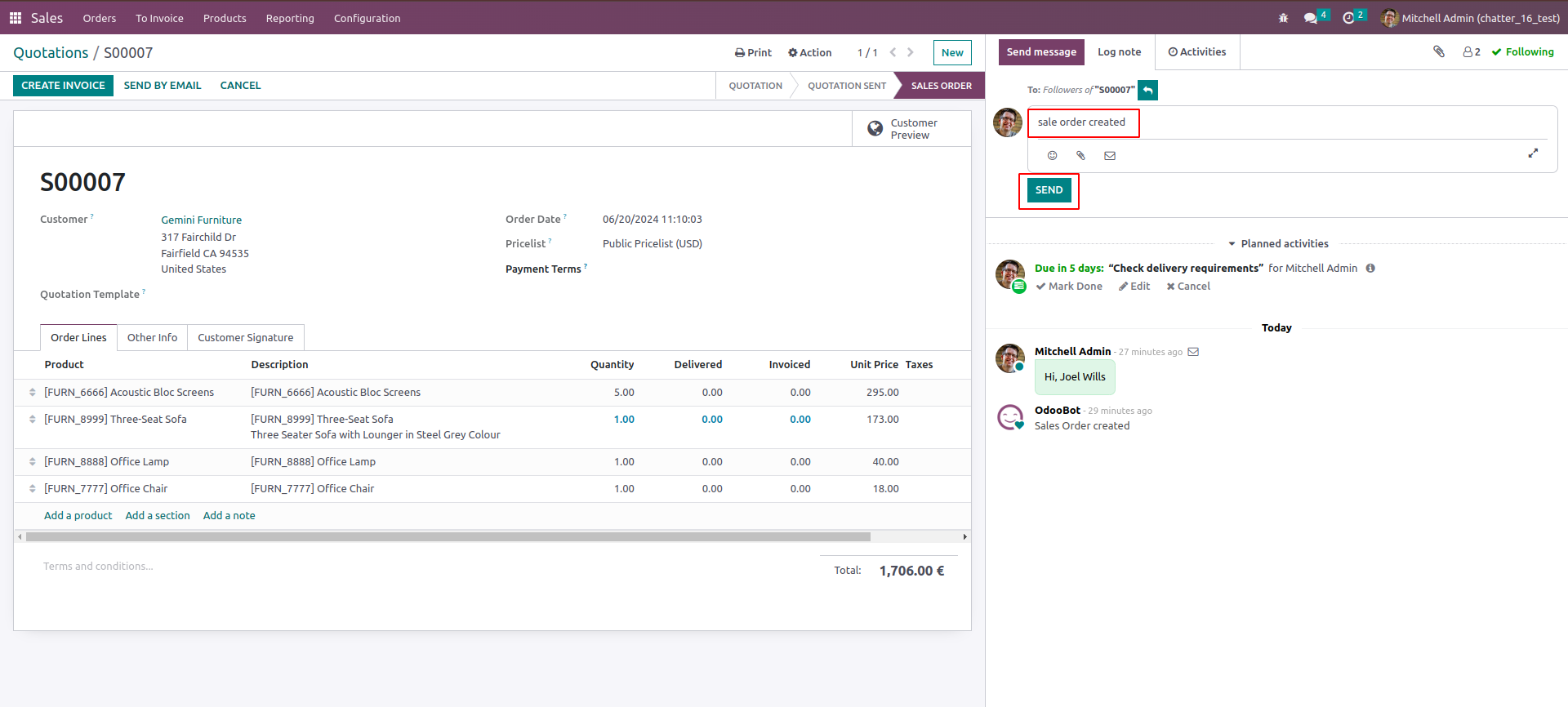Screen dimensions: 1568x707
Task: Select the Quotation Sent status stage
Action: pos(847,86)
